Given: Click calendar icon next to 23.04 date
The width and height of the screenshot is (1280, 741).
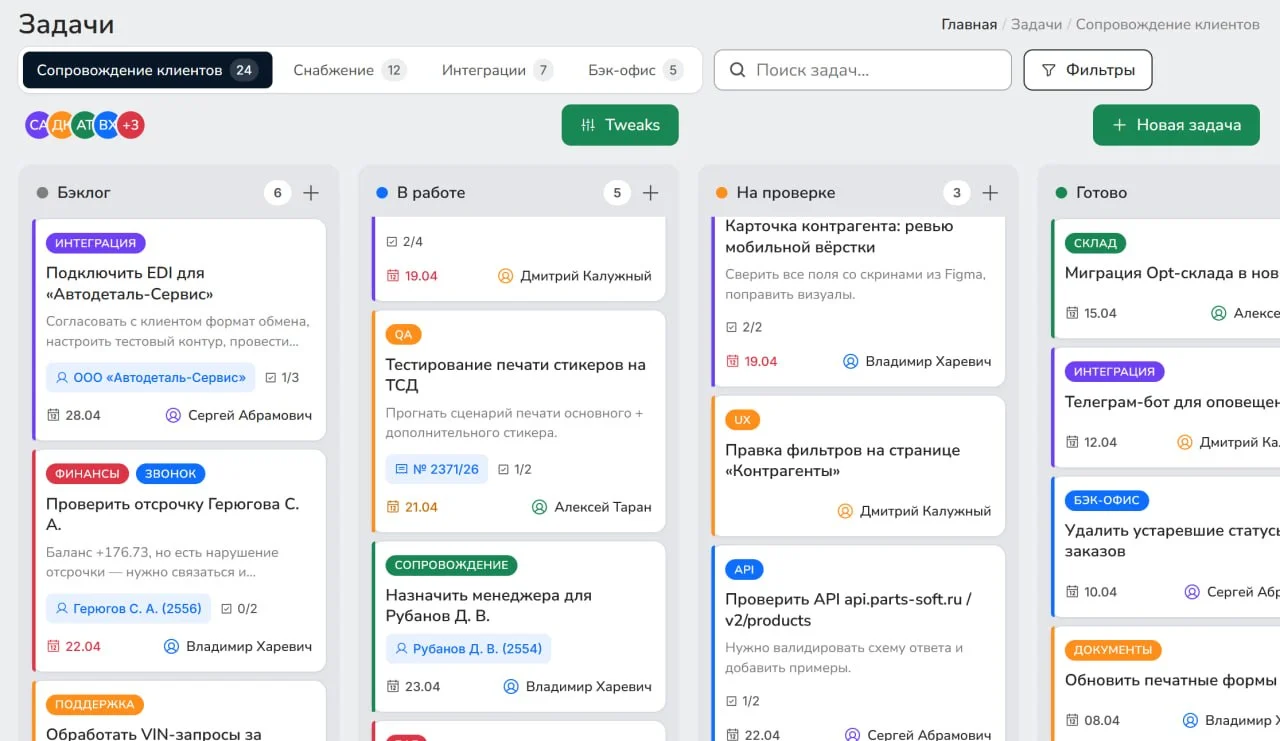Looking at the screenshot, I should click(393, 686).
